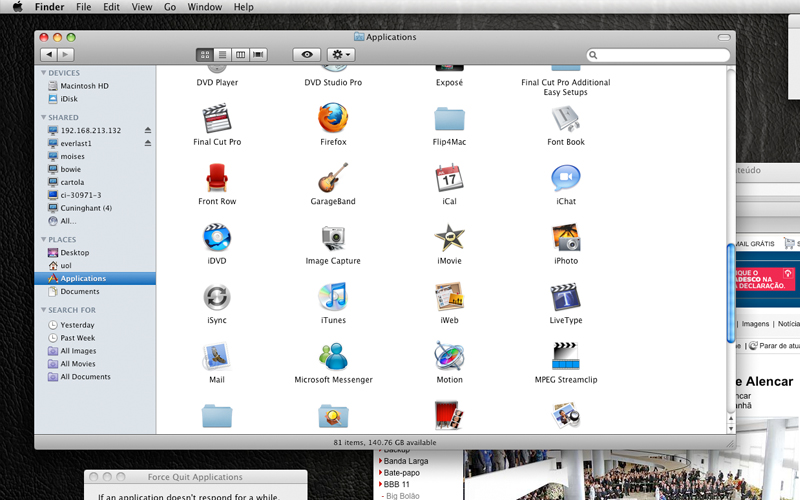Viewport: 800px width, 500px height.
Task: Select the iCal calendar icon
Action: [449, 178]
